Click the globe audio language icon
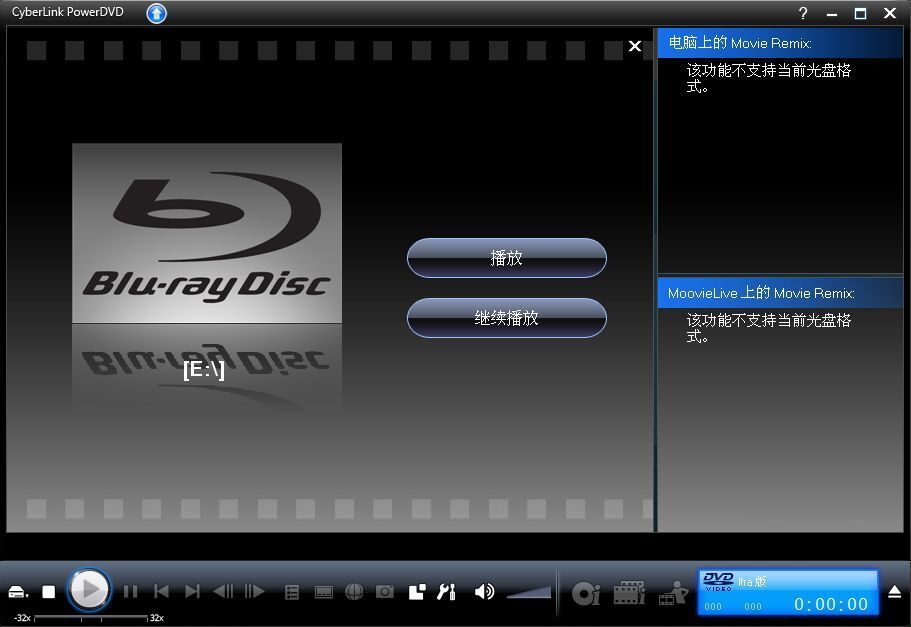Viewport: 911px width, 627px height. [x=353, y=592]
